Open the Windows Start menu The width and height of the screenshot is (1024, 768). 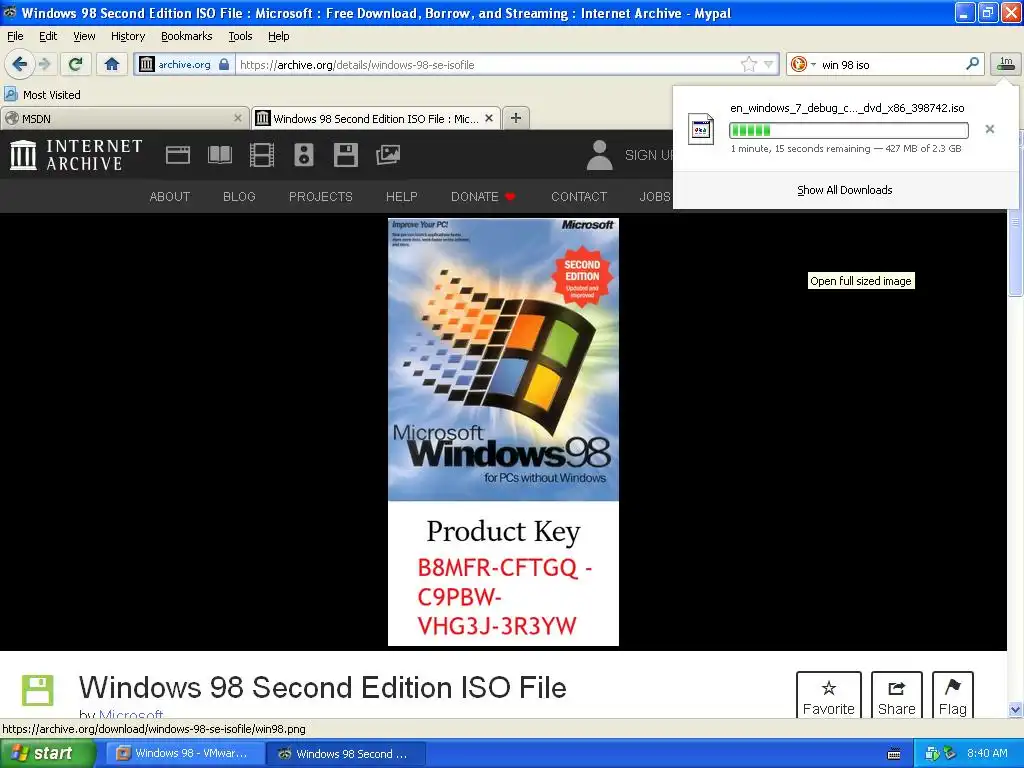(x=47, y=753)
